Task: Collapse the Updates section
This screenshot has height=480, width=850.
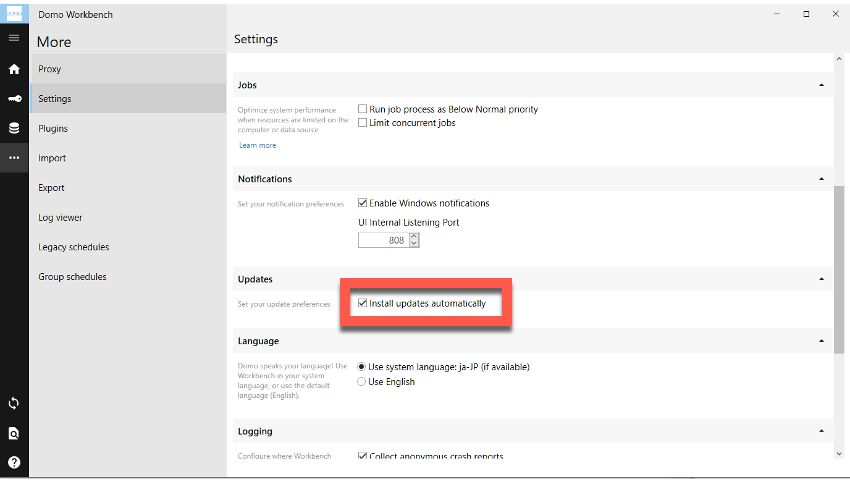Action: point(821,279)
